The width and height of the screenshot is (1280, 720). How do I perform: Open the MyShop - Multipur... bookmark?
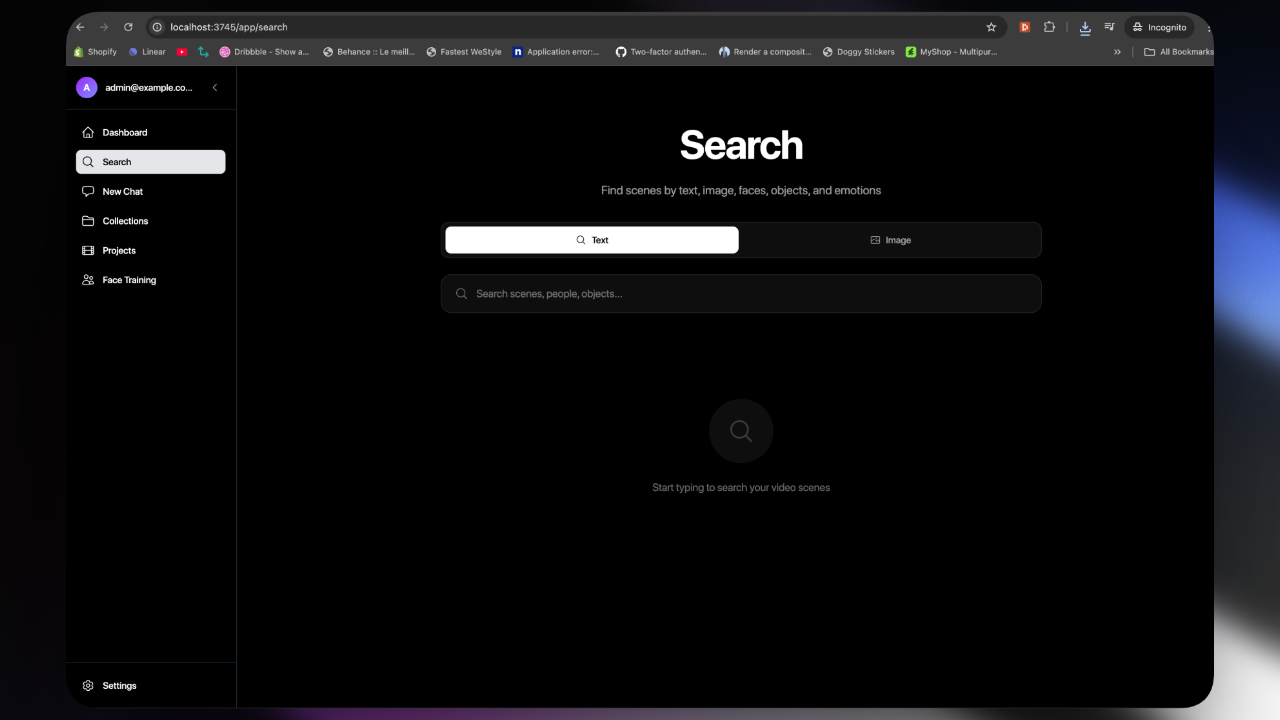(952, 52)
